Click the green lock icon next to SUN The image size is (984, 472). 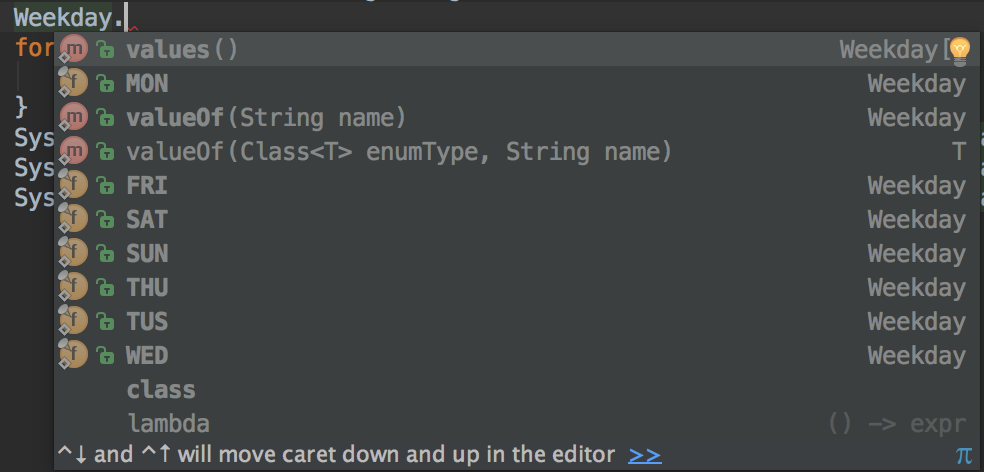pos(105,254)
